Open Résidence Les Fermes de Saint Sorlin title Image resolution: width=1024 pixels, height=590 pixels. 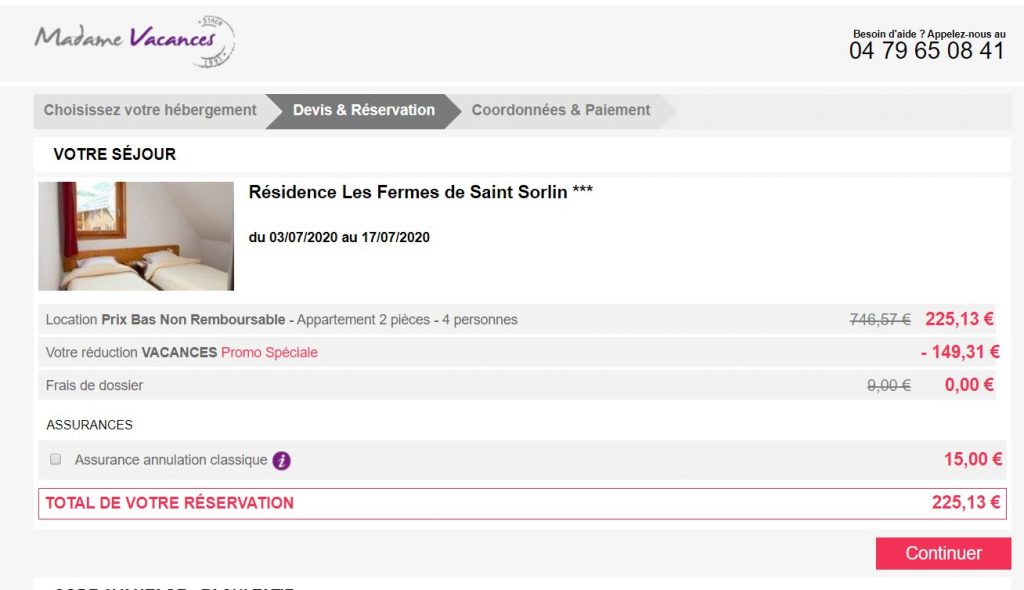click(420, 192)
